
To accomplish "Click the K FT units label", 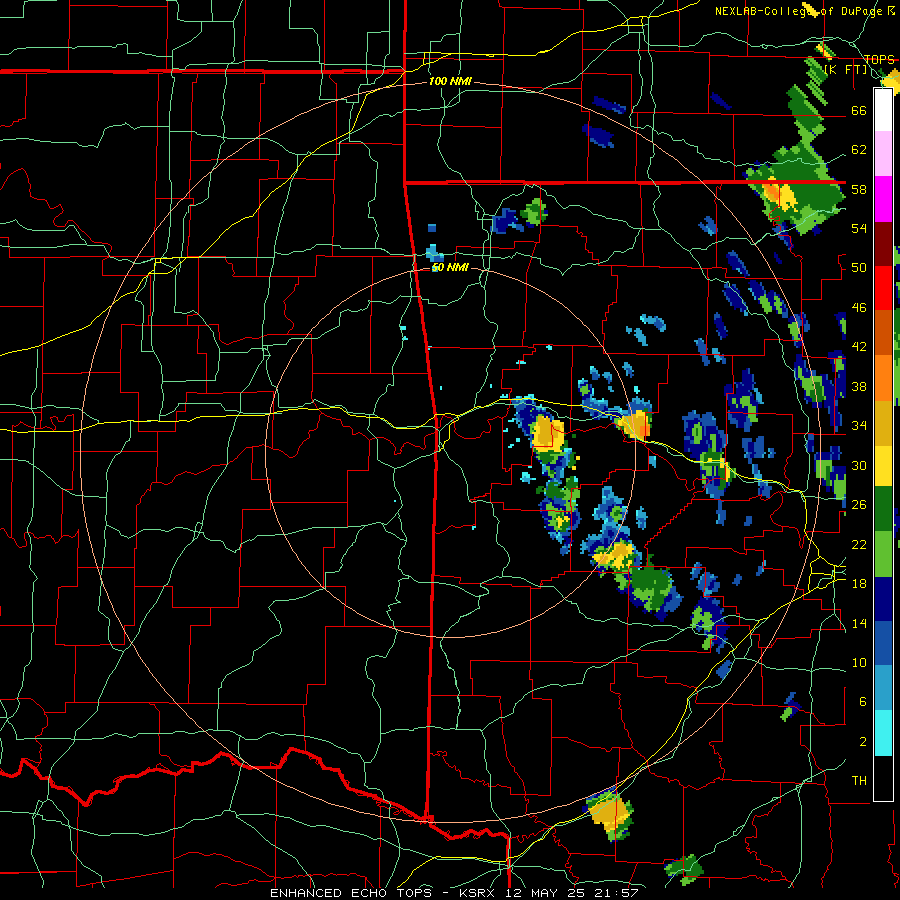I will (846, 70).
